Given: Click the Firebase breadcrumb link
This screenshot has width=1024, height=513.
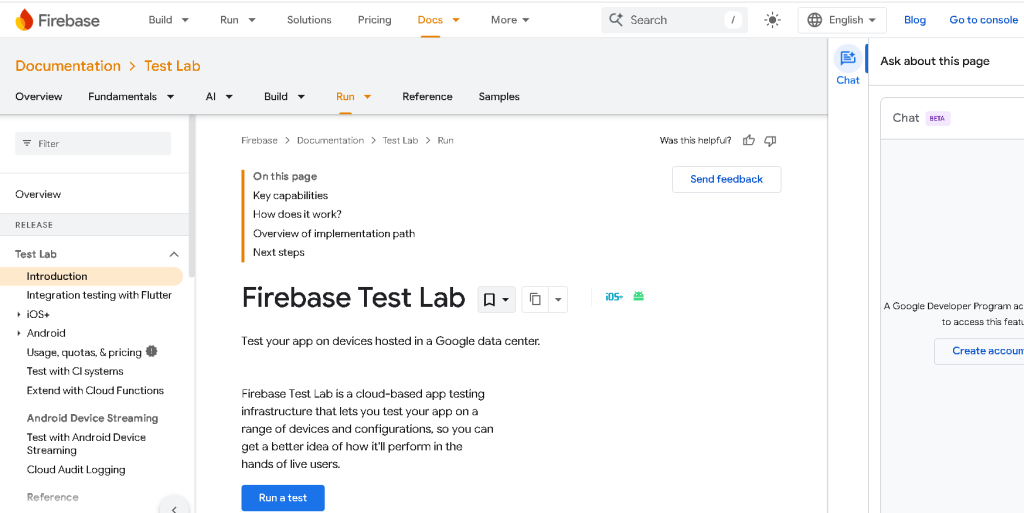Looking at the screenshot, I should click(259, 140).
